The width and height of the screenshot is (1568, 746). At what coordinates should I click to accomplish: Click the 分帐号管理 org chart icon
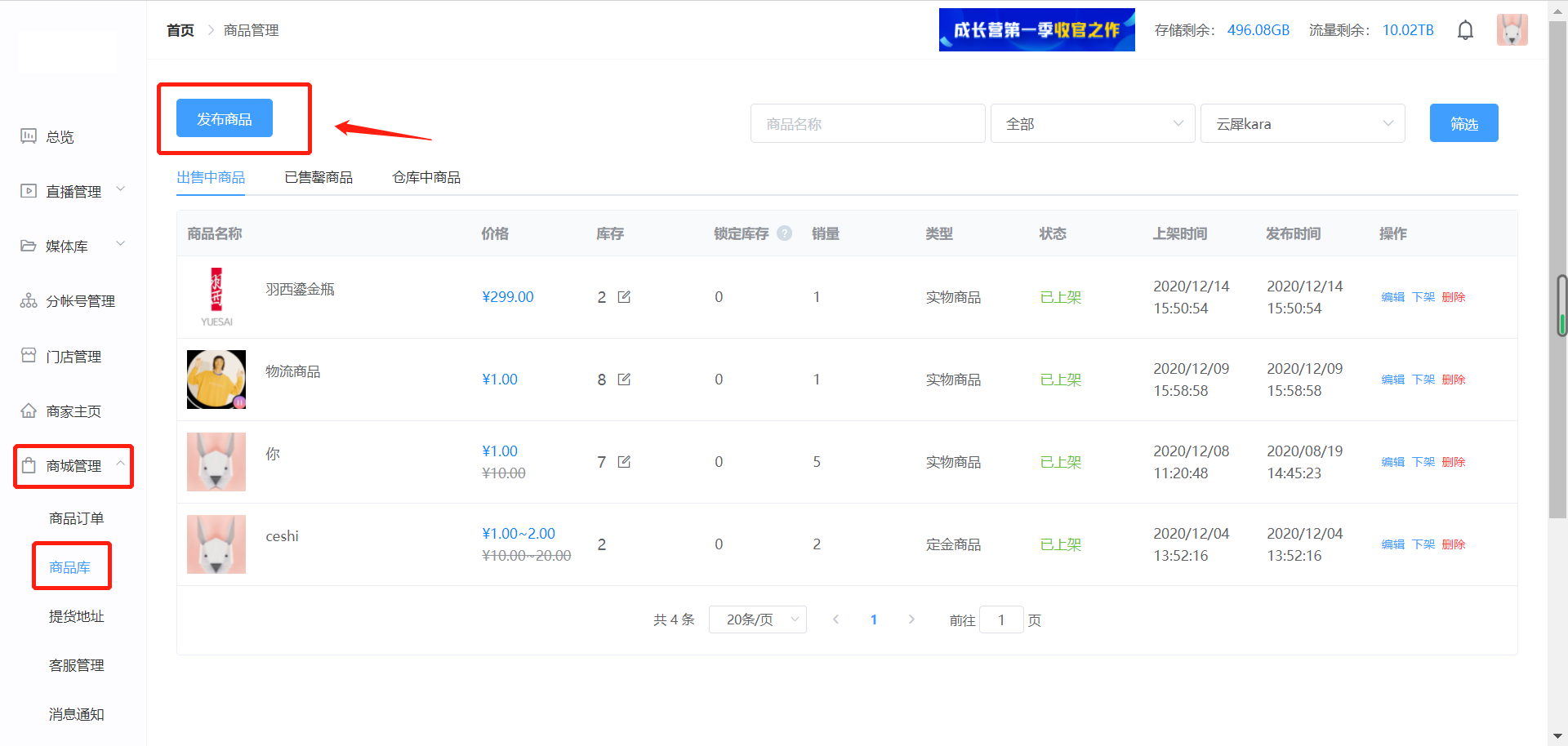[29, 300]
